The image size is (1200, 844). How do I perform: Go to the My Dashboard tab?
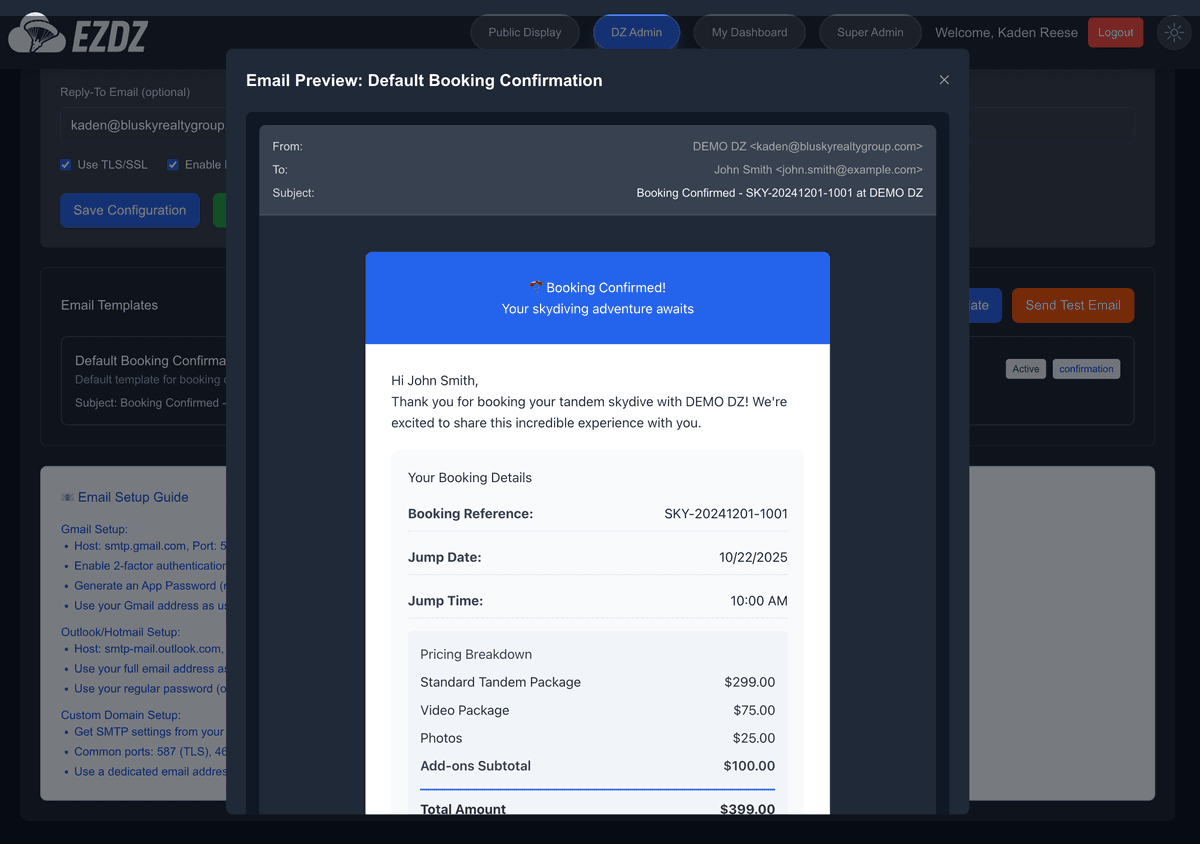pyautogui.click(x=749, y=32)
